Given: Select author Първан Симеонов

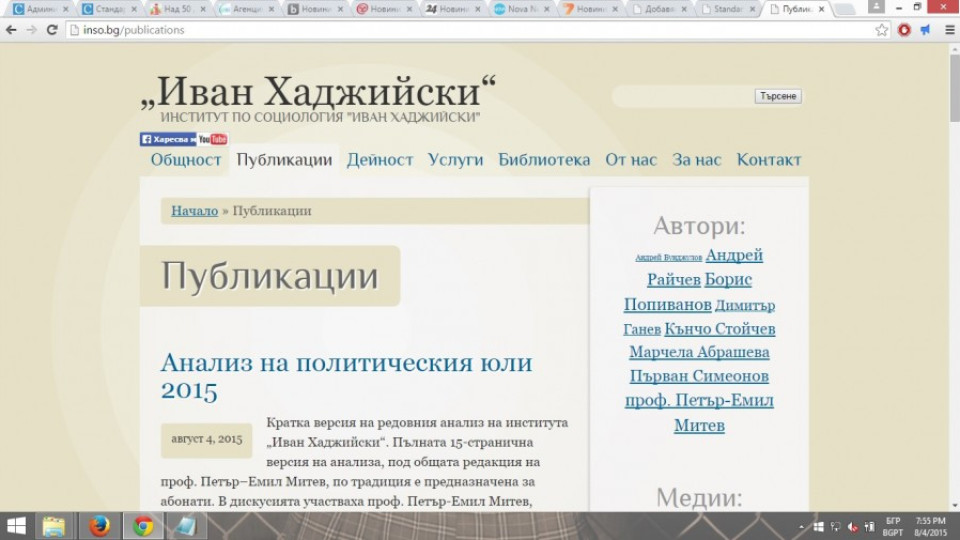Looking at the screenshot, I should click(699, 376).
